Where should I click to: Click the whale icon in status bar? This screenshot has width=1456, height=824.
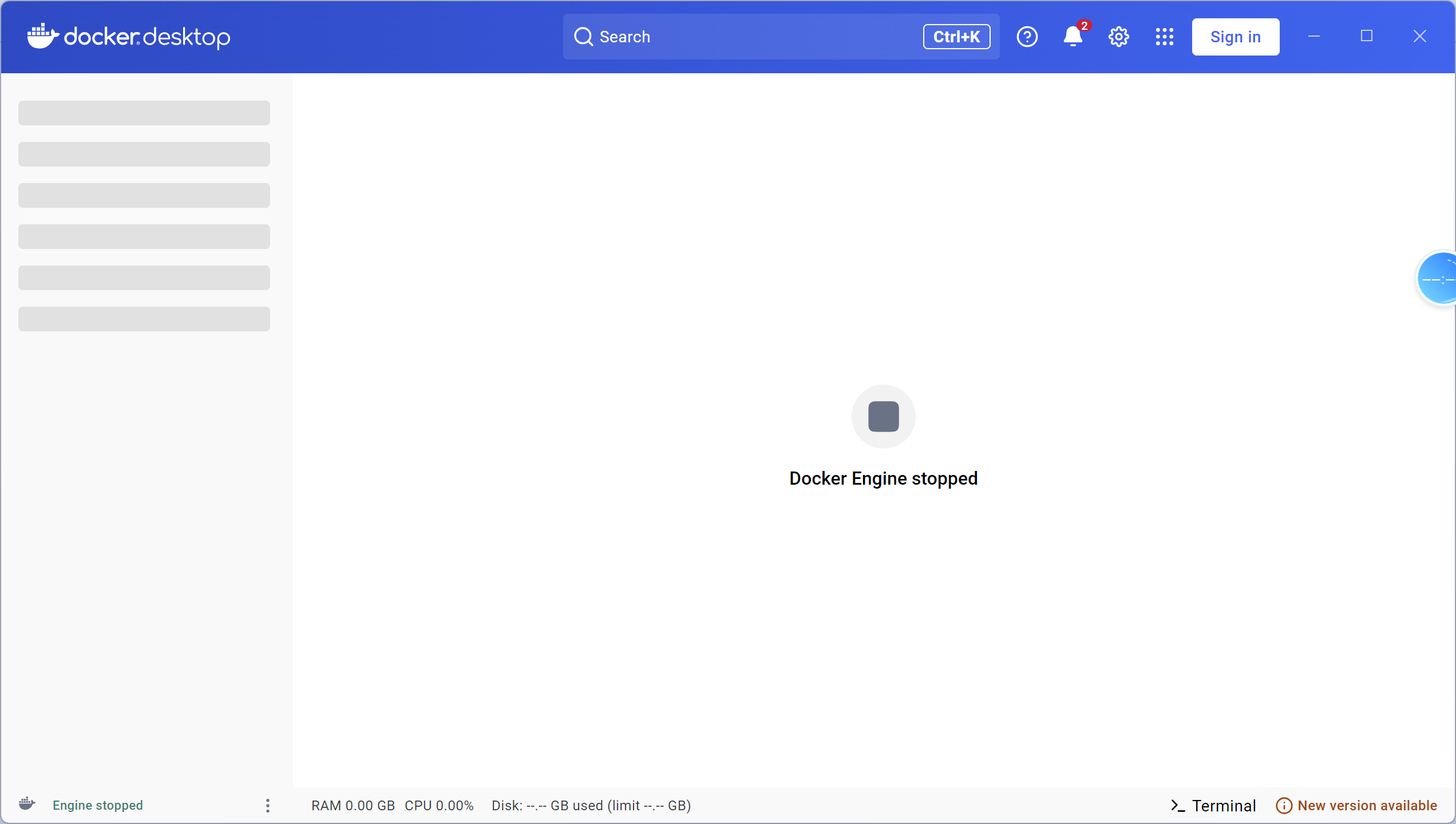click(27, 804)
